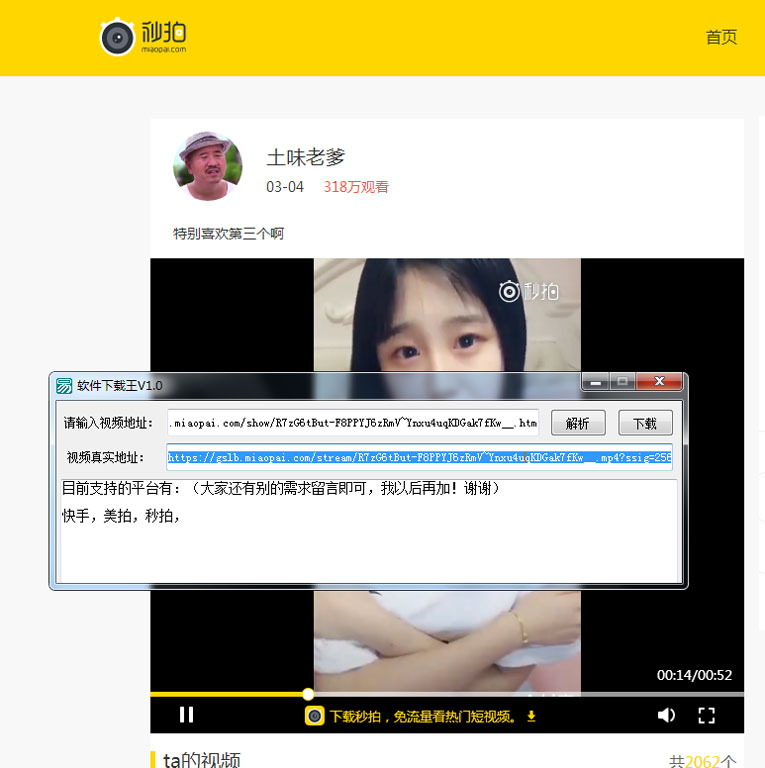
Task: Click the 视频真实地址 real address field
Action: pyautogui.click(x=419, y=458)
